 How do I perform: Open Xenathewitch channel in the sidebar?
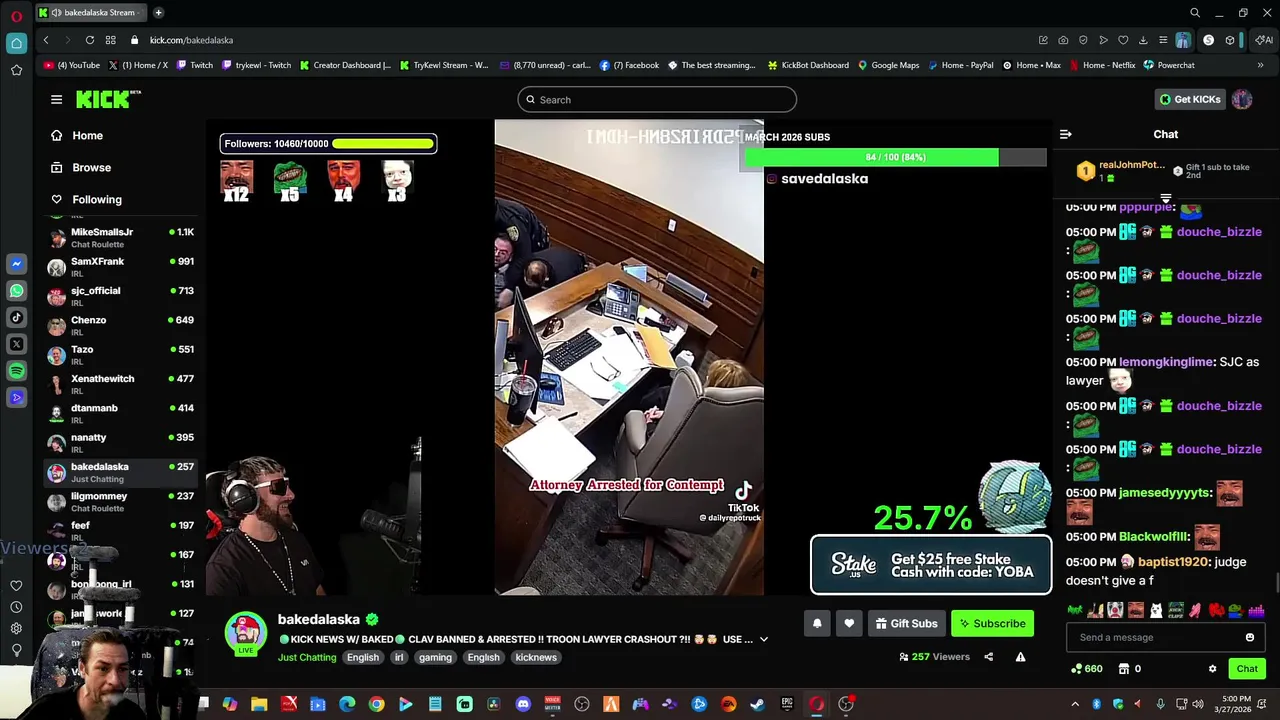[120, 384]
